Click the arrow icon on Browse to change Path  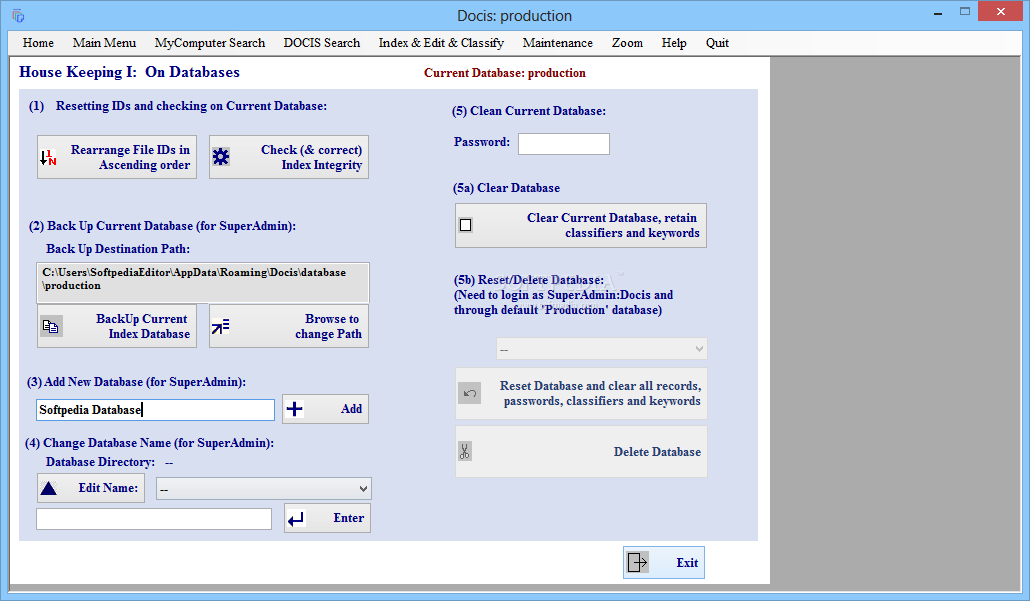(221, 326)
